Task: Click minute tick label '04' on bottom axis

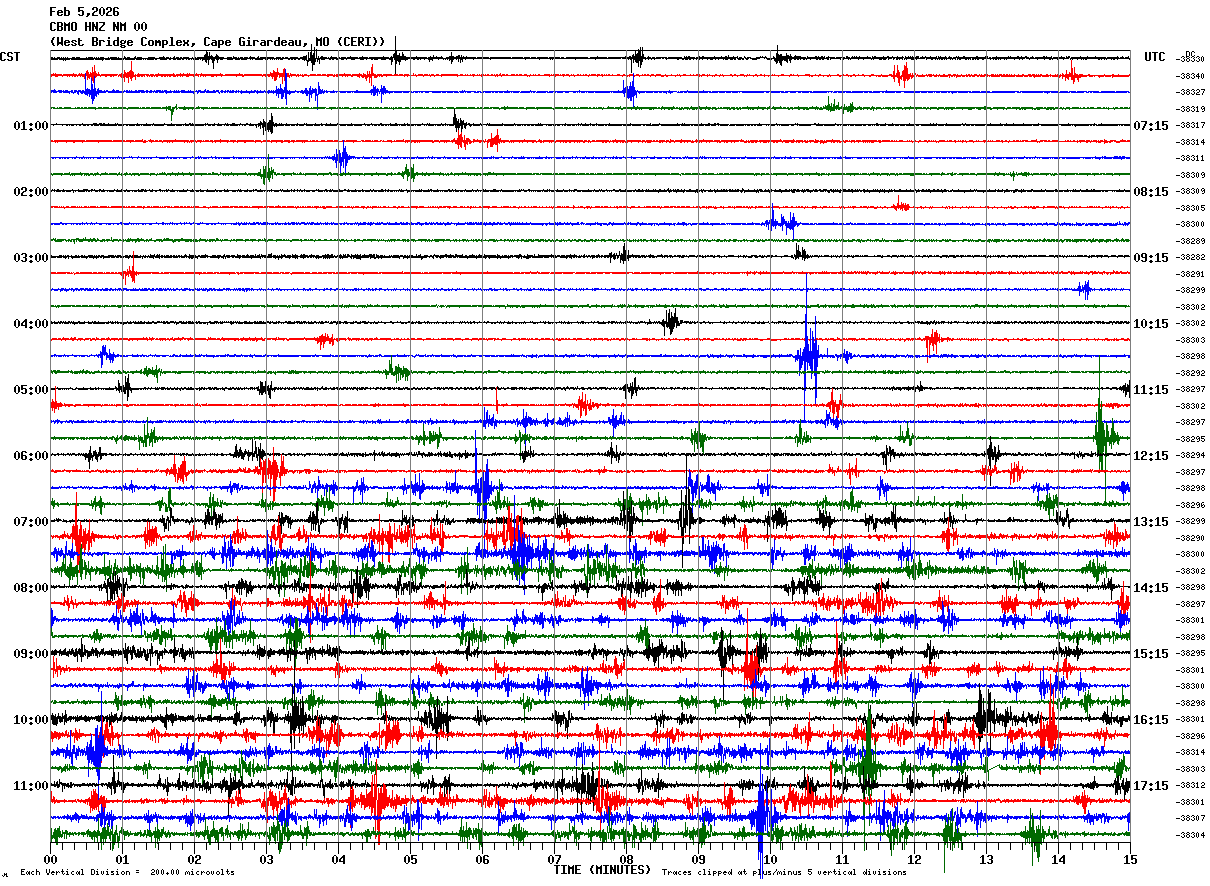Action: (338, 859)
